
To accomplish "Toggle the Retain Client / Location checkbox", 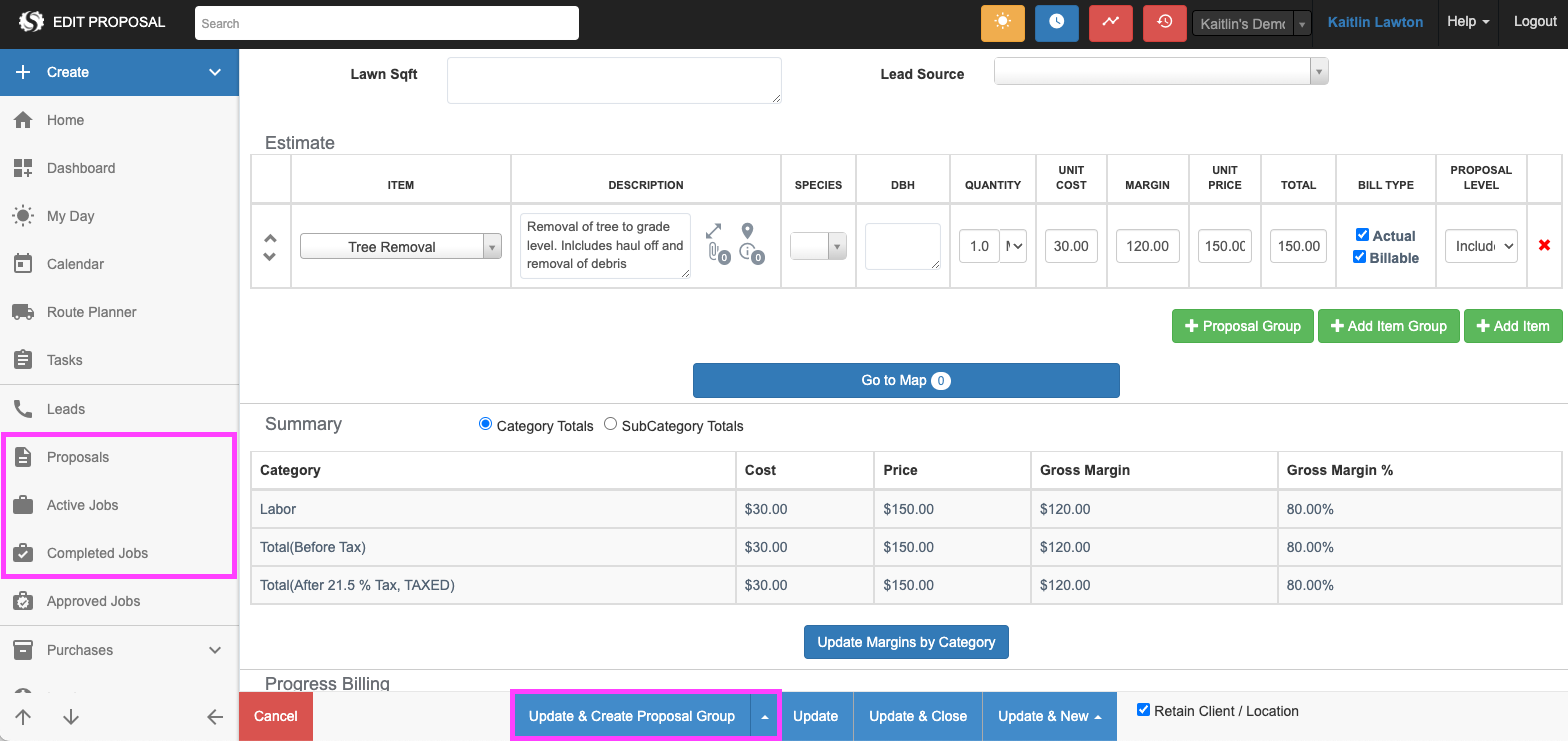I will tap(1143, 710).
